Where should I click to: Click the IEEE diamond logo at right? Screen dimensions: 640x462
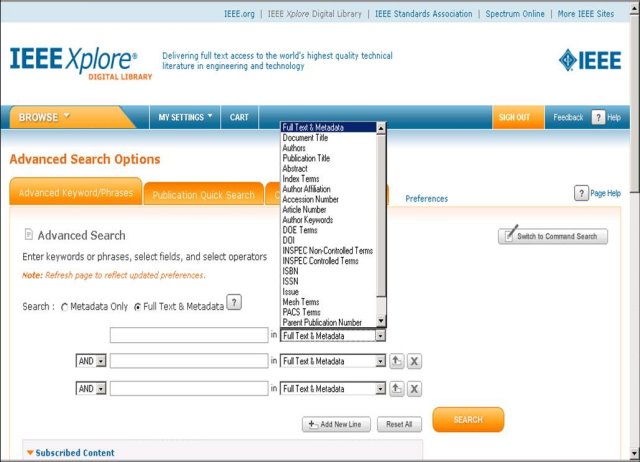(x=590, y=60)
